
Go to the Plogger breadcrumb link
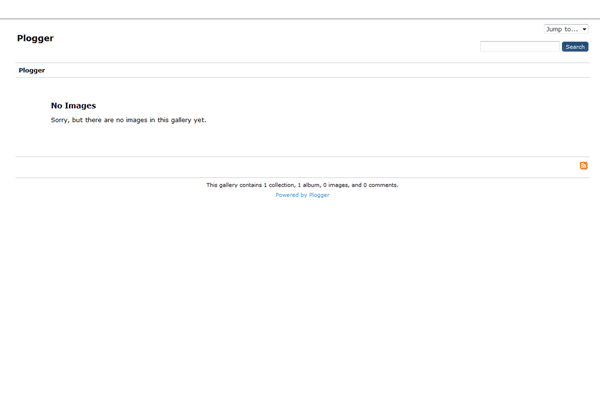[32, 70]
